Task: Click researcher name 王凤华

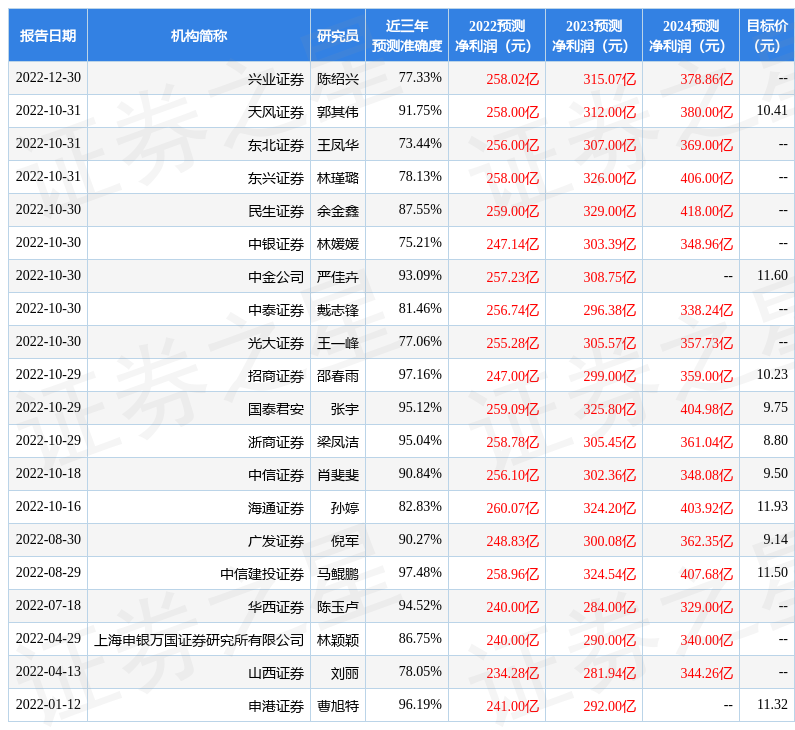Action: point(338,145)
